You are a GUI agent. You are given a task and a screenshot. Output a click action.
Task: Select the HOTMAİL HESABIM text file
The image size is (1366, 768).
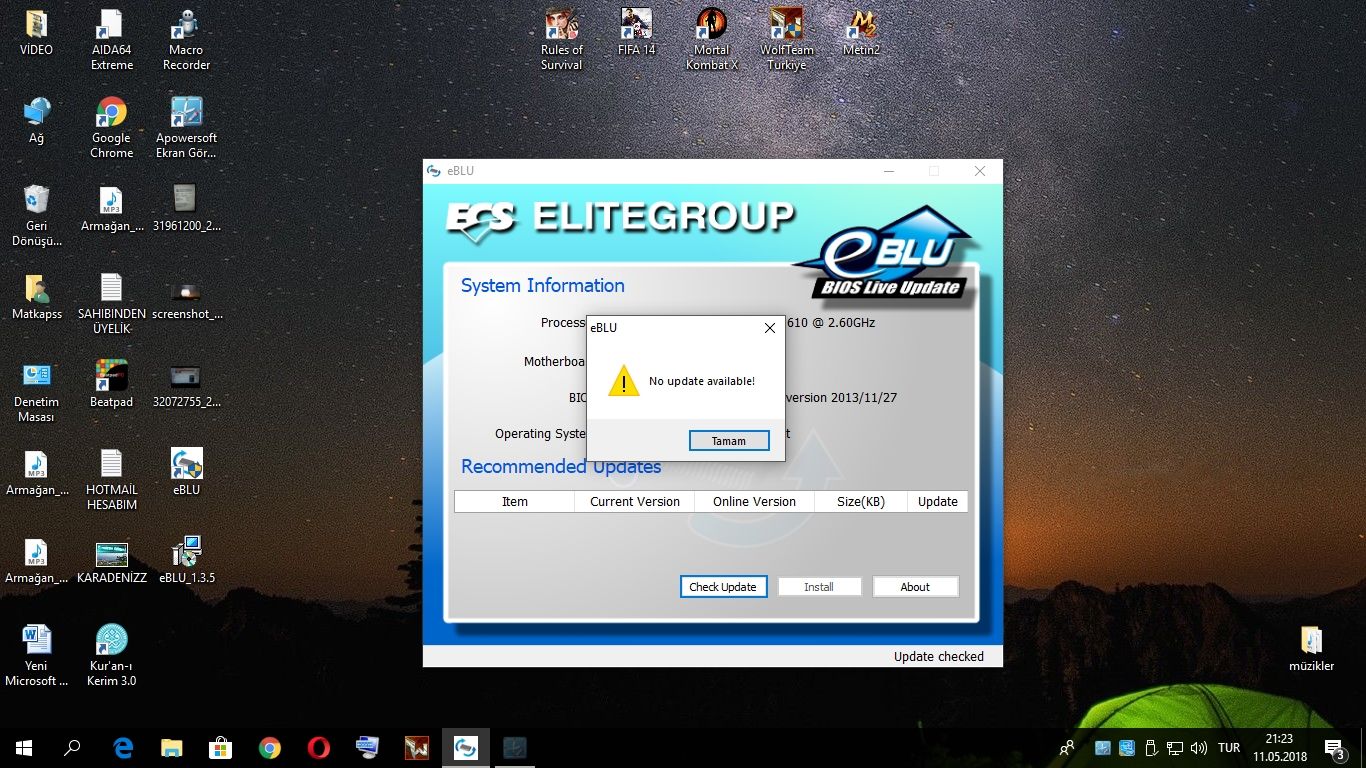click(112, 481)
